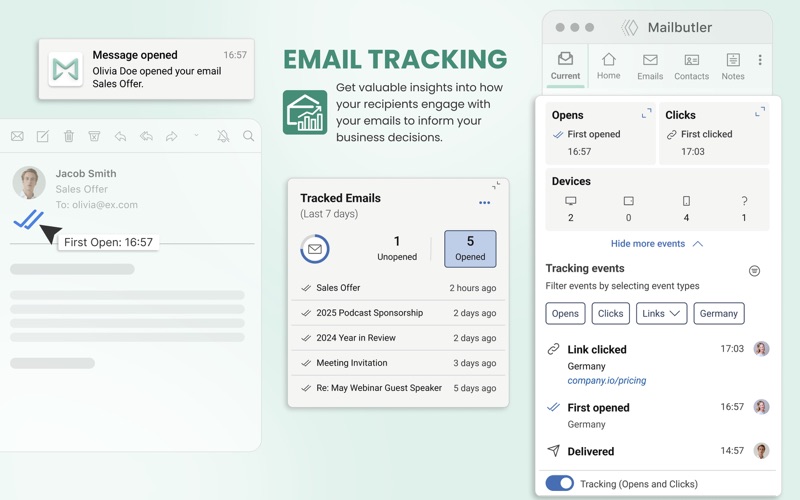The width and height of the screenshot is (800, 500).
Task: Expand the Clicks card
Action: pyautogui.click(x=760, y=112)
